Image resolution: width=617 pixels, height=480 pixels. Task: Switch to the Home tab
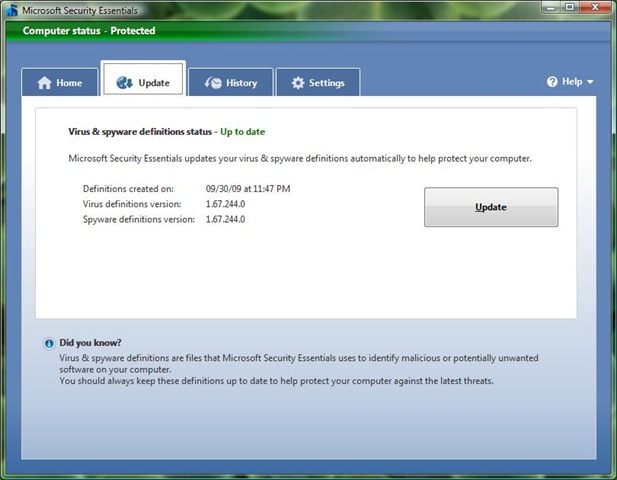60,82
